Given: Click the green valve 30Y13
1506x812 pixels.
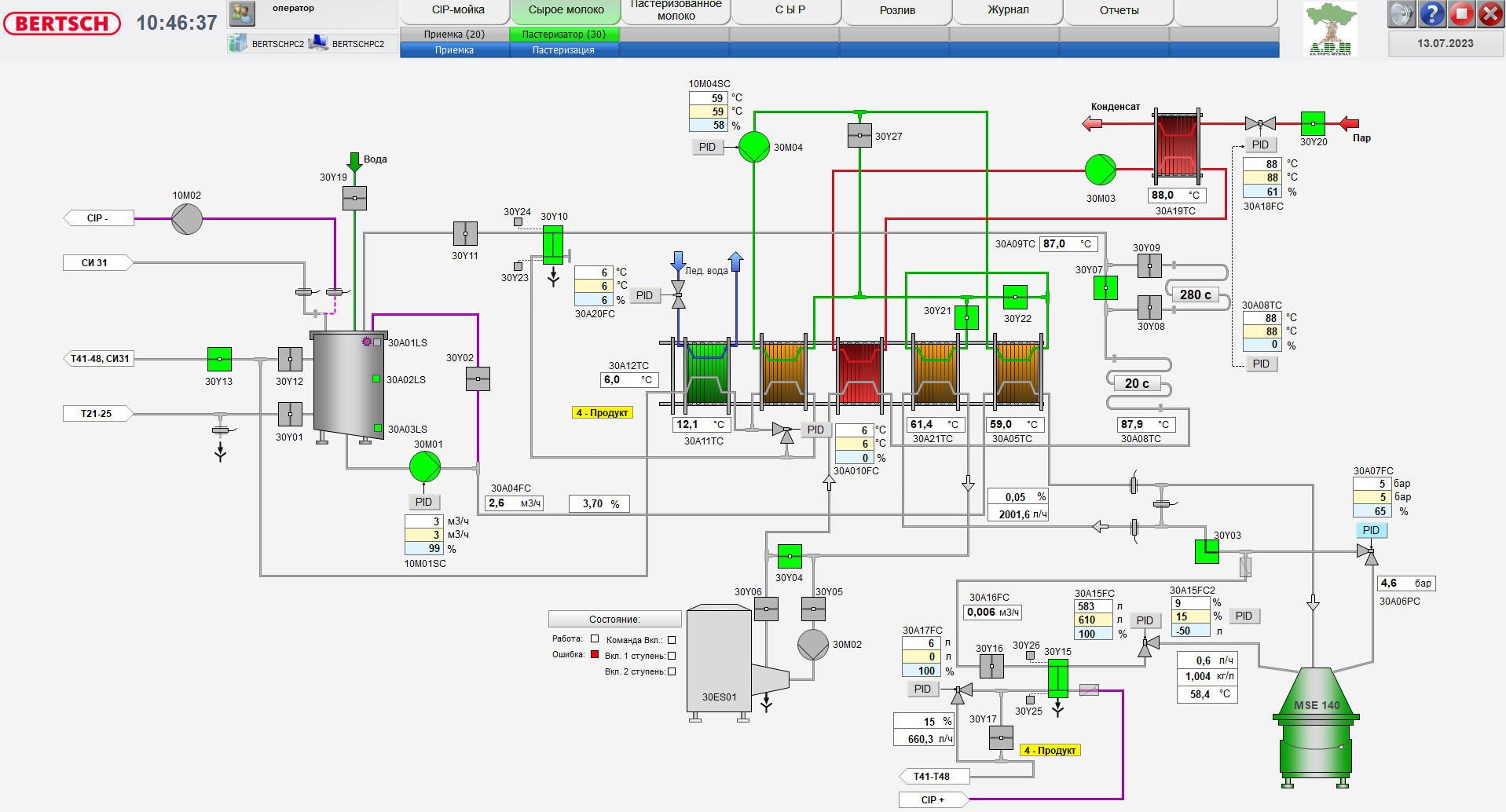Looking at the screenshot, I should click(218, 358).
